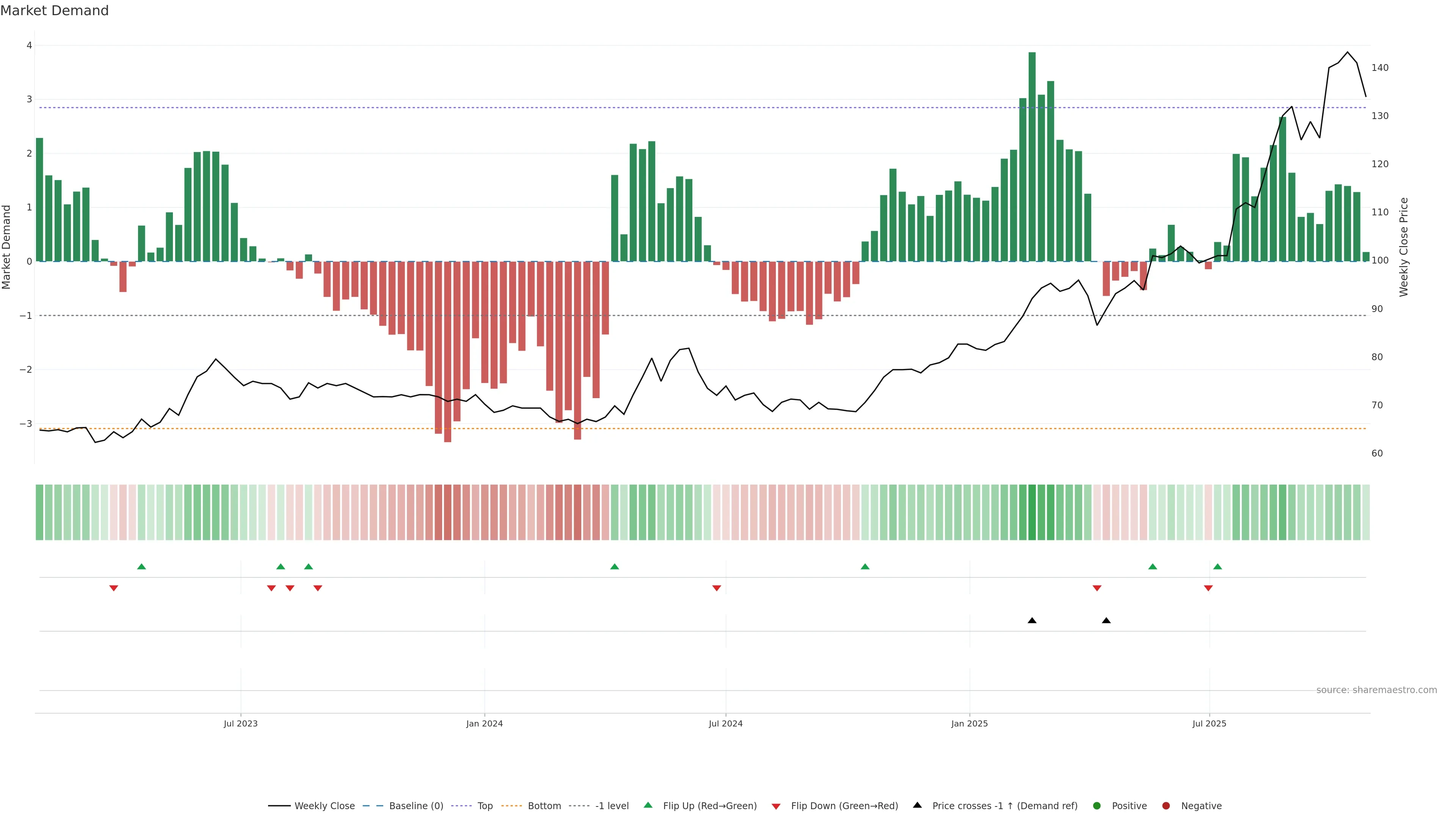This screenshot has height=819, width=1456.
Task: Click the Jan 2025 axis label
Action: 970,723
